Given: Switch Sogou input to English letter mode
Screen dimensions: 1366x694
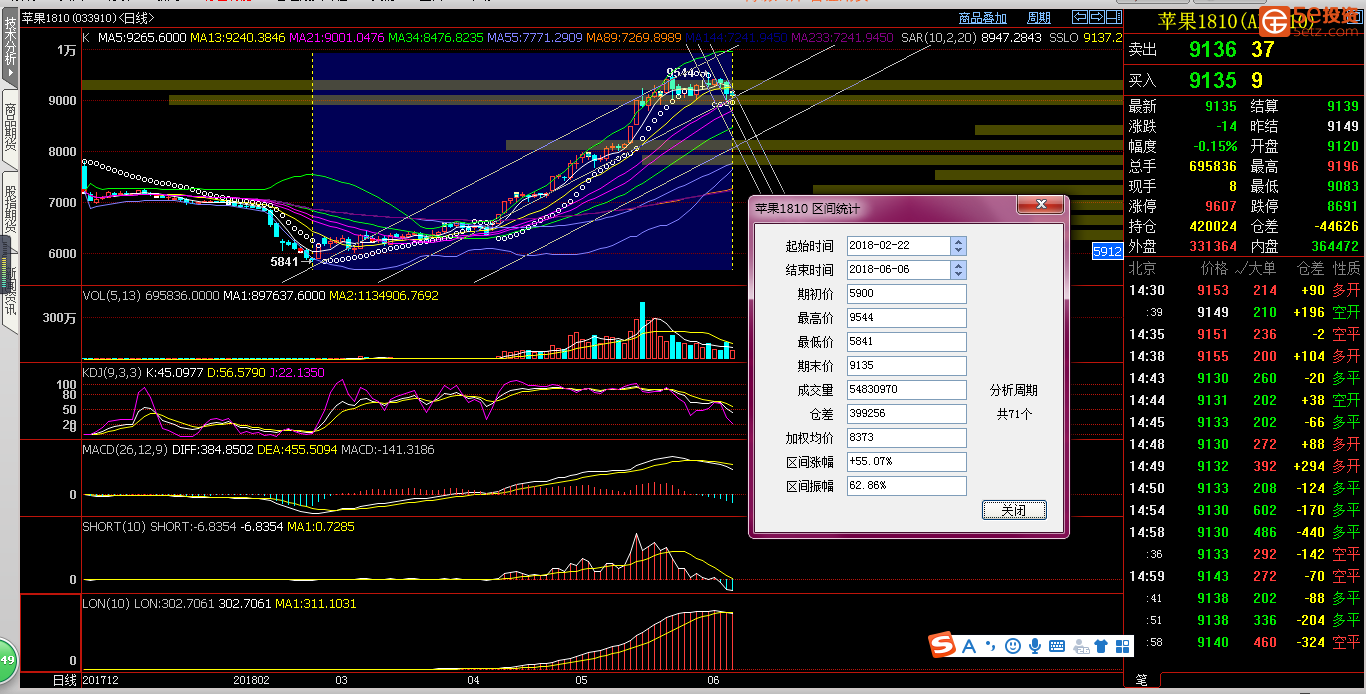Looking at the screenshot, I should coord(968,647).
